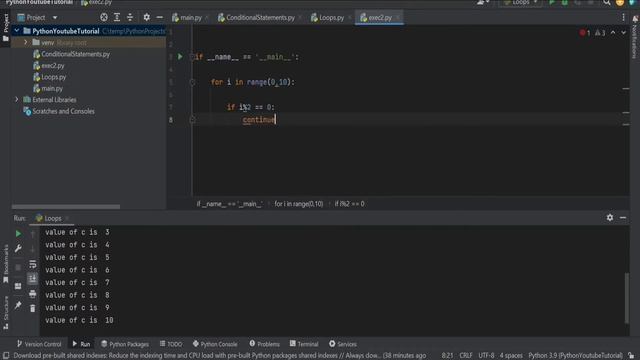The height and width of the screenshot is (360, 640).
Task: Collapse the PythonYoutubeTutorial root folder
Action: pyautogui.click(x=17, y=31)
